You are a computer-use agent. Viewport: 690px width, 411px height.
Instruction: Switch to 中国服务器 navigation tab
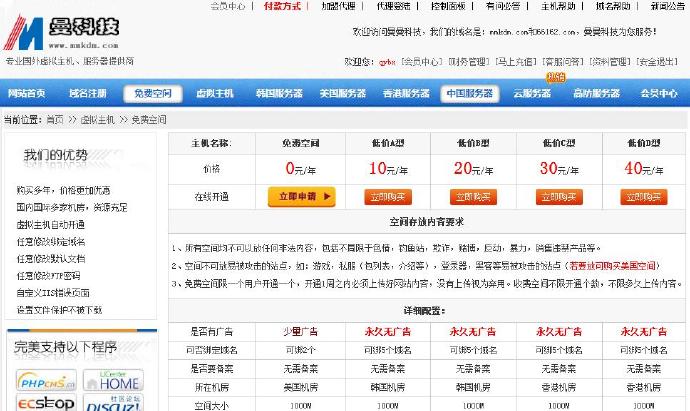tap(469, 94)
